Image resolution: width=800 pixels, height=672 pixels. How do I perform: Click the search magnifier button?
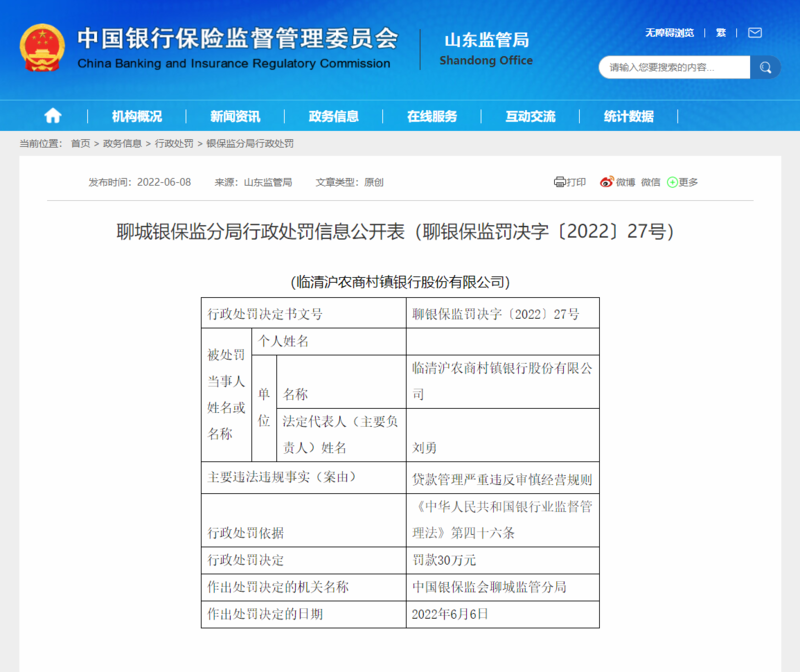coord(765,67)
